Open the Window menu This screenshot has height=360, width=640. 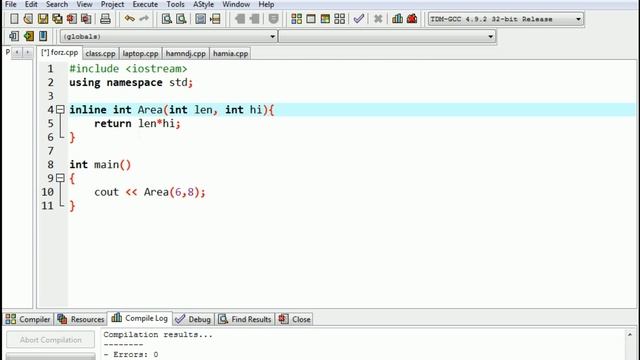coord(236,4)
